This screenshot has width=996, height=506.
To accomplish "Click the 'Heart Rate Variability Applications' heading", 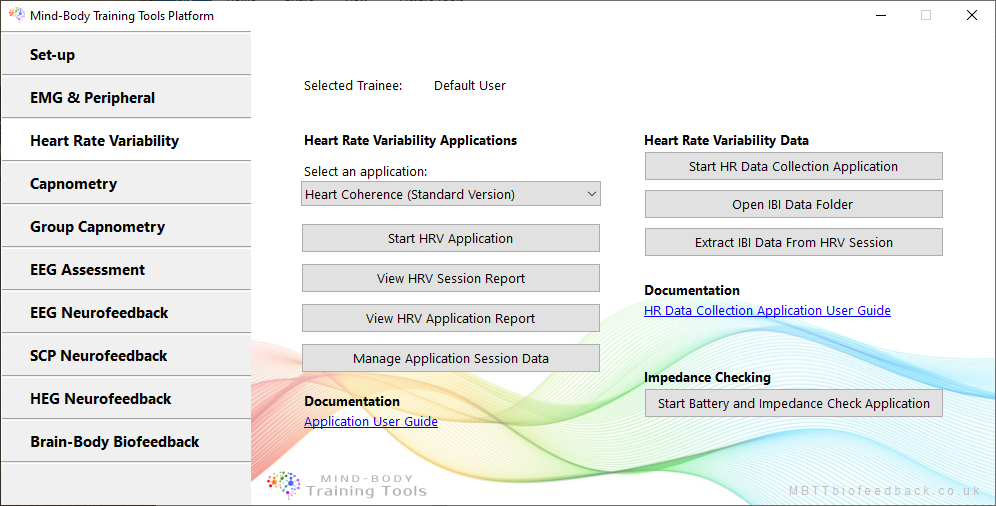I will (410, 140).
